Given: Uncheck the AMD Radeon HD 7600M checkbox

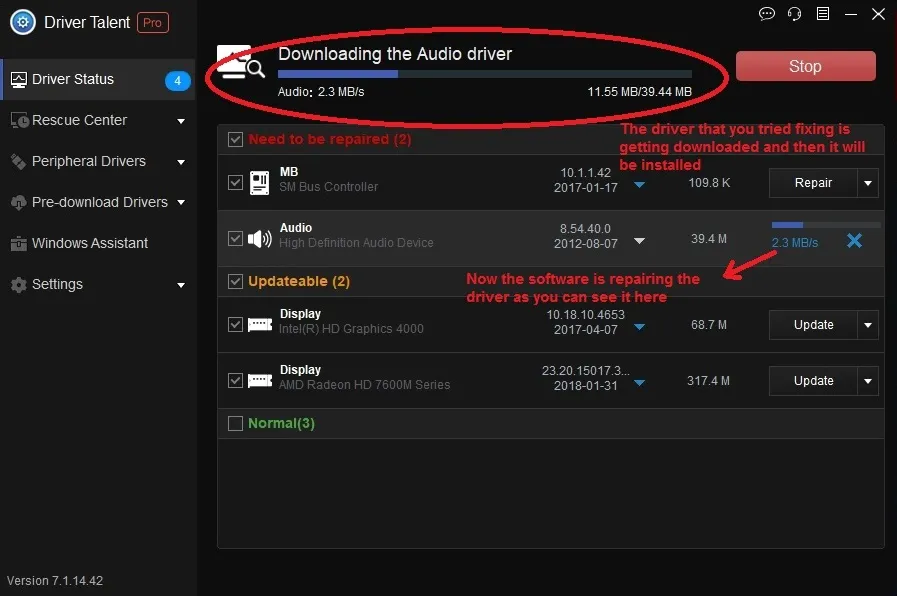Looking at the screenshot, I should pos(235,380).
